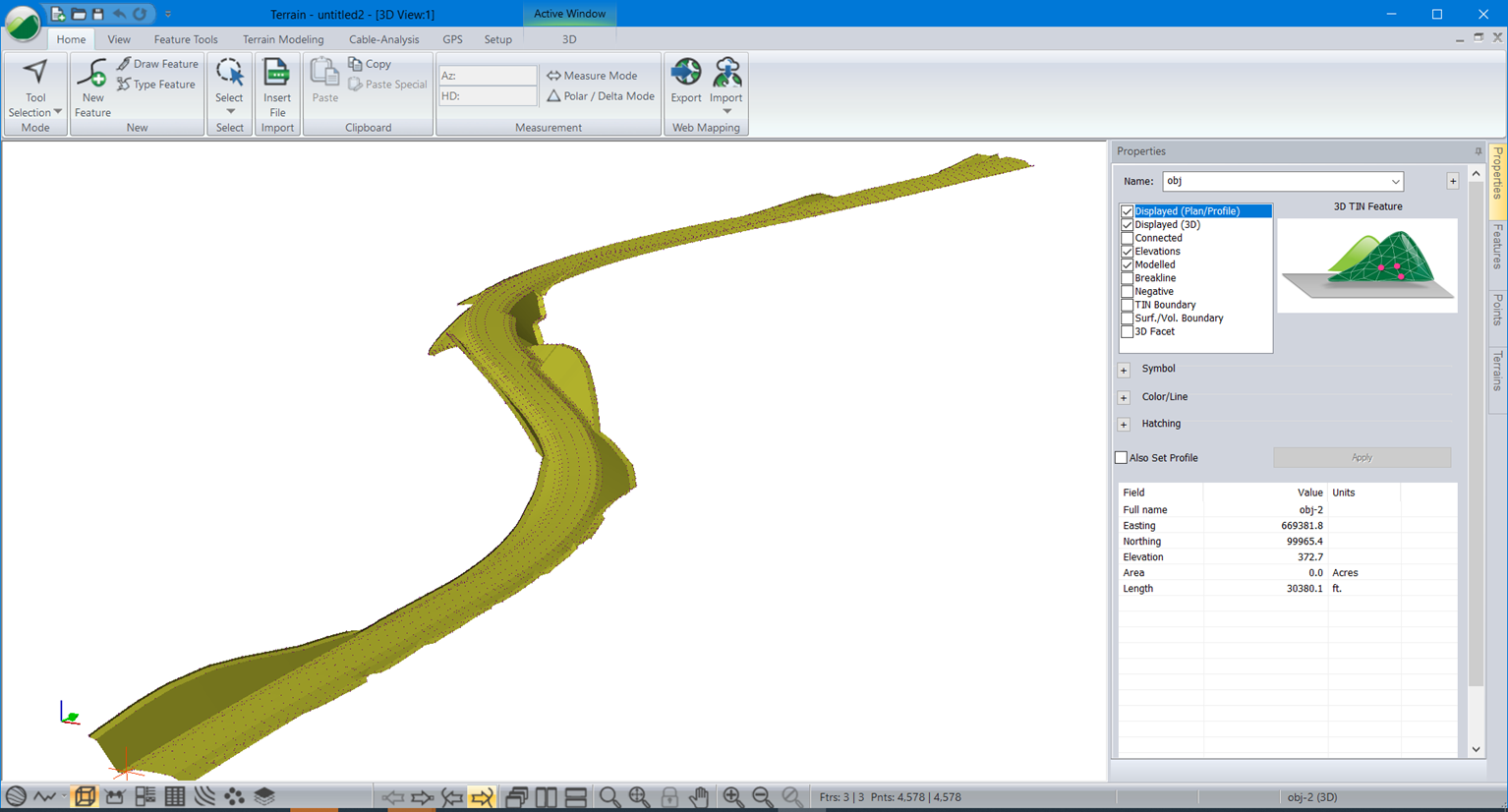Enable the Connected checkbox
Image resolution: width=1508 pixels, height=812 pixels.
(x=1128, y=238)
